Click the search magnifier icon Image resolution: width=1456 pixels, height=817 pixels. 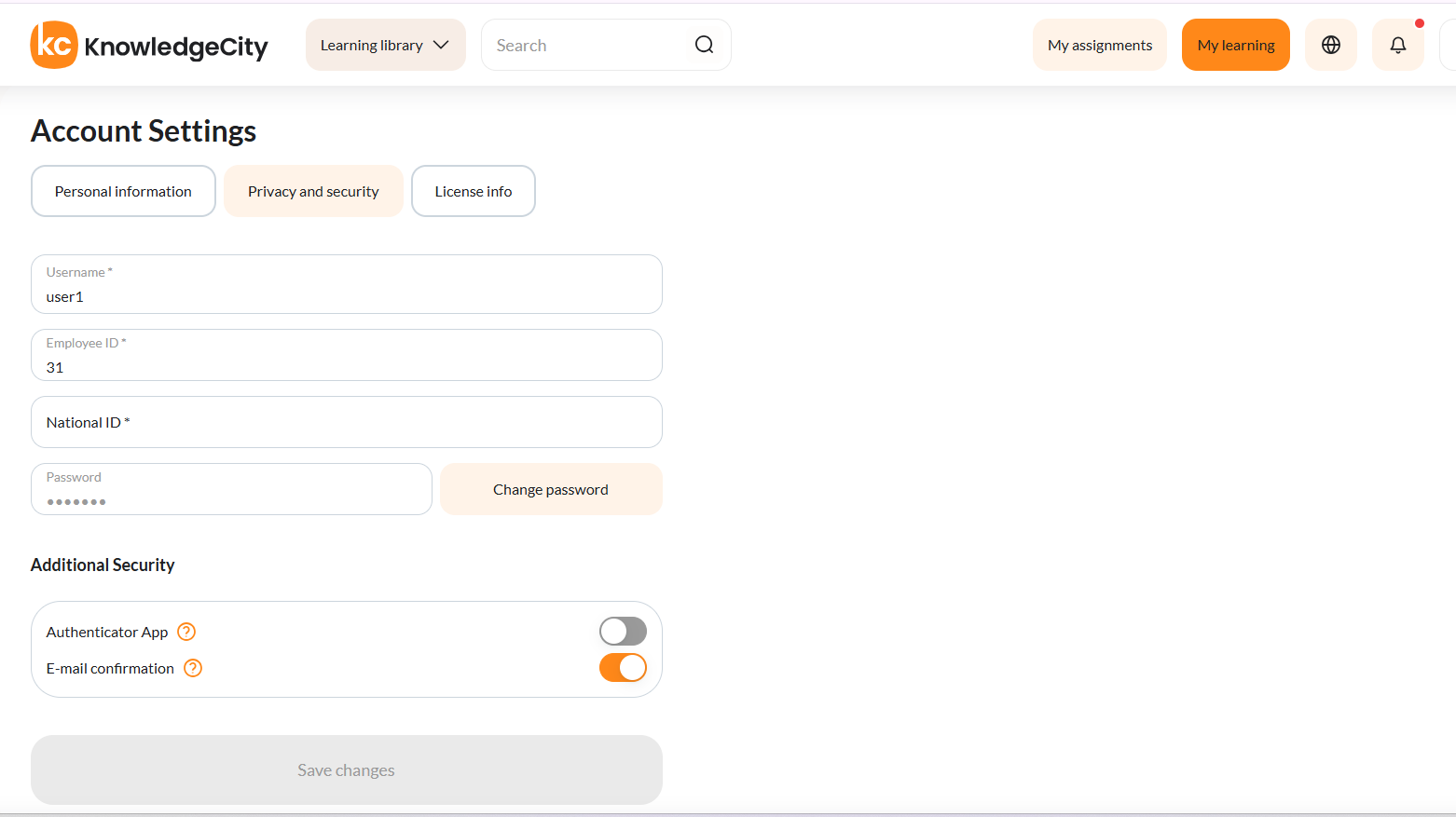pos(704,45)
